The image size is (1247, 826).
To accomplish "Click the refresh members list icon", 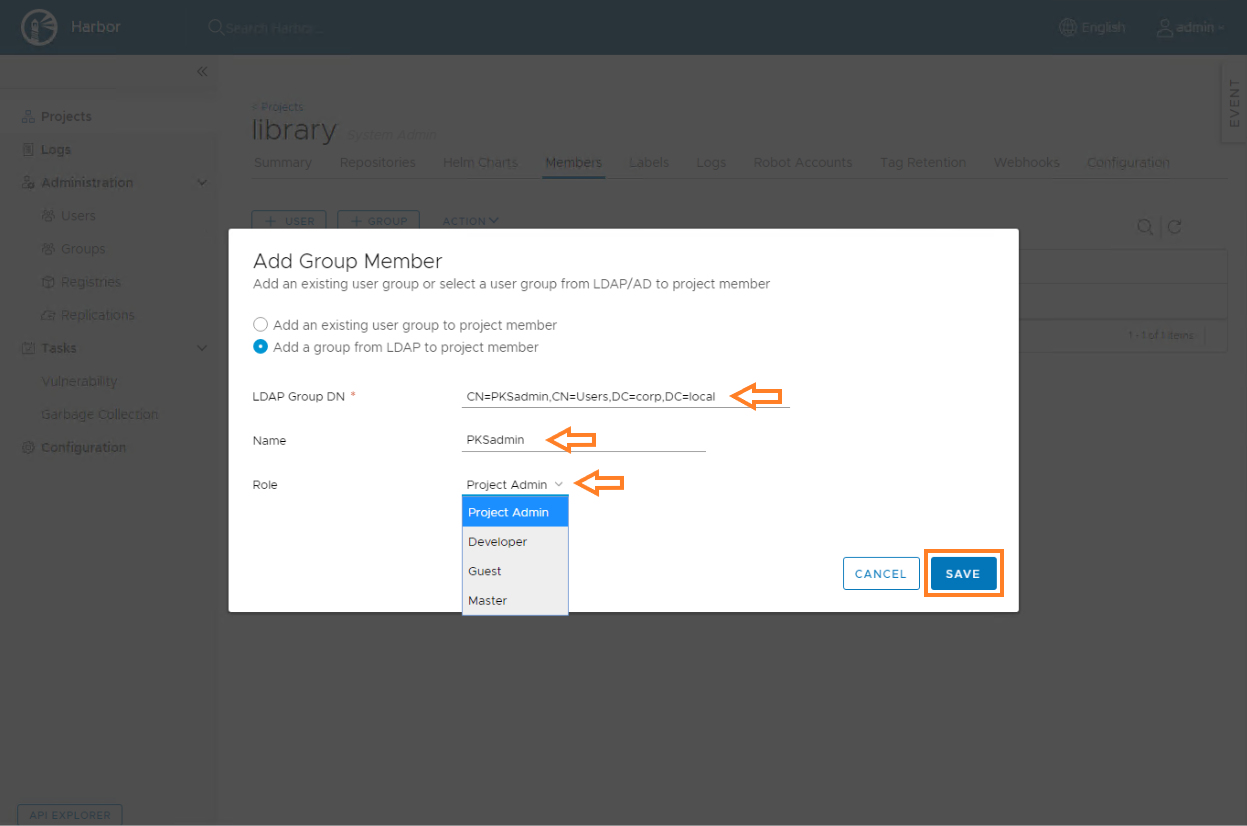I will click(1174, 227).
